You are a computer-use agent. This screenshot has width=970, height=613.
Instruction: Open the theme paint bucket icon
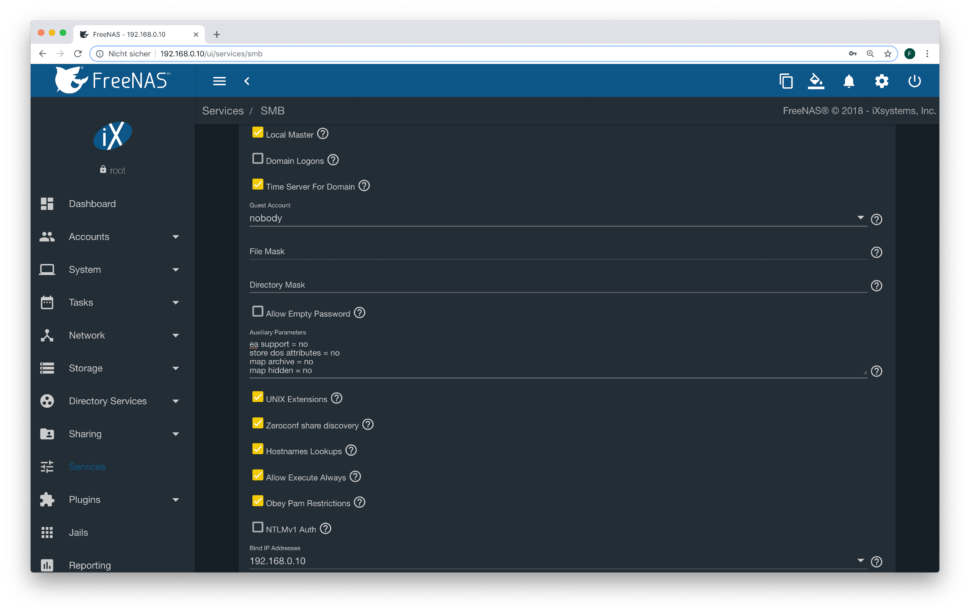(816, 81)
